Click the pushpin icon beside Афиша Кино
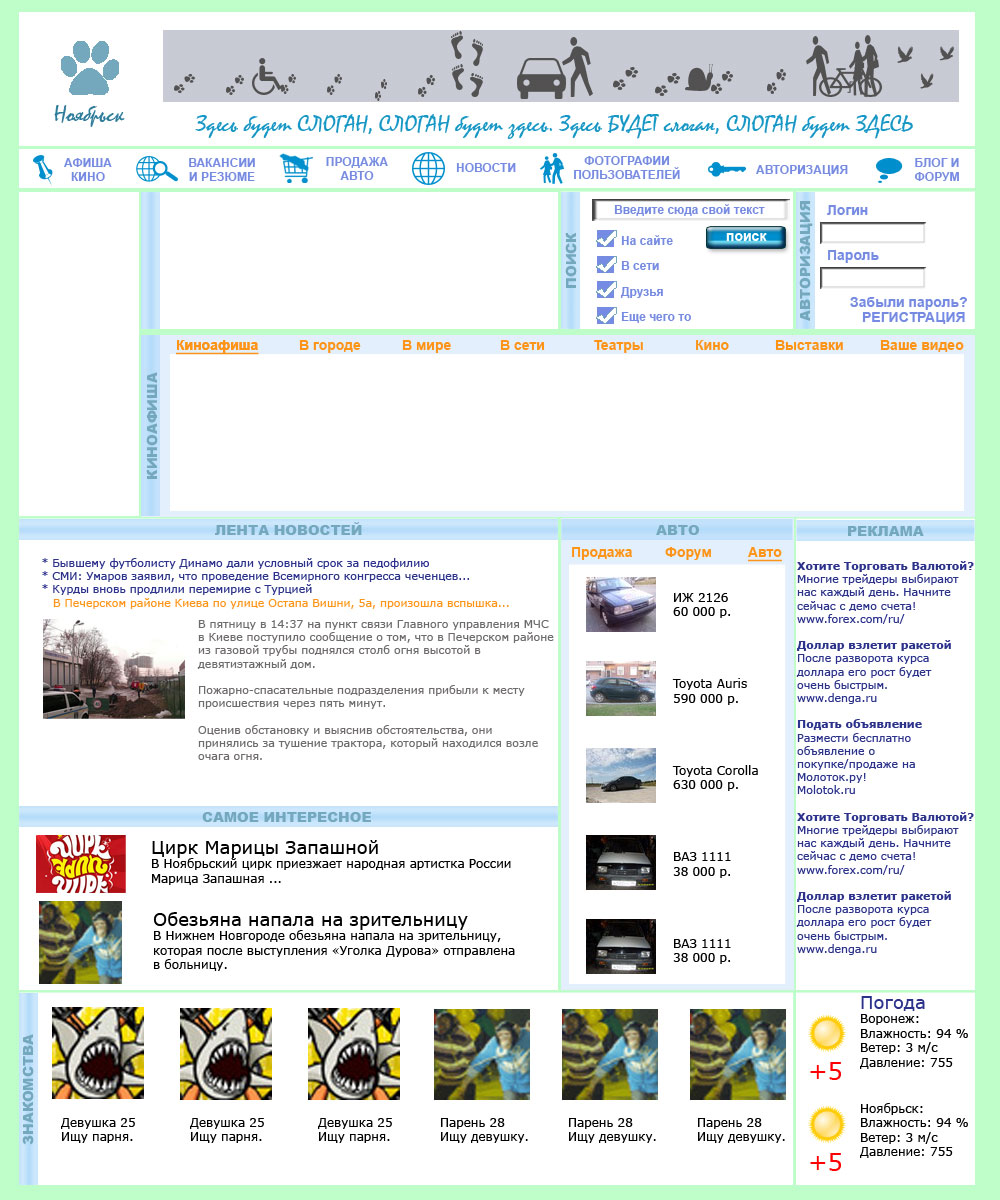Screen dimensions: 1000x1200 [x=42, y=169]
